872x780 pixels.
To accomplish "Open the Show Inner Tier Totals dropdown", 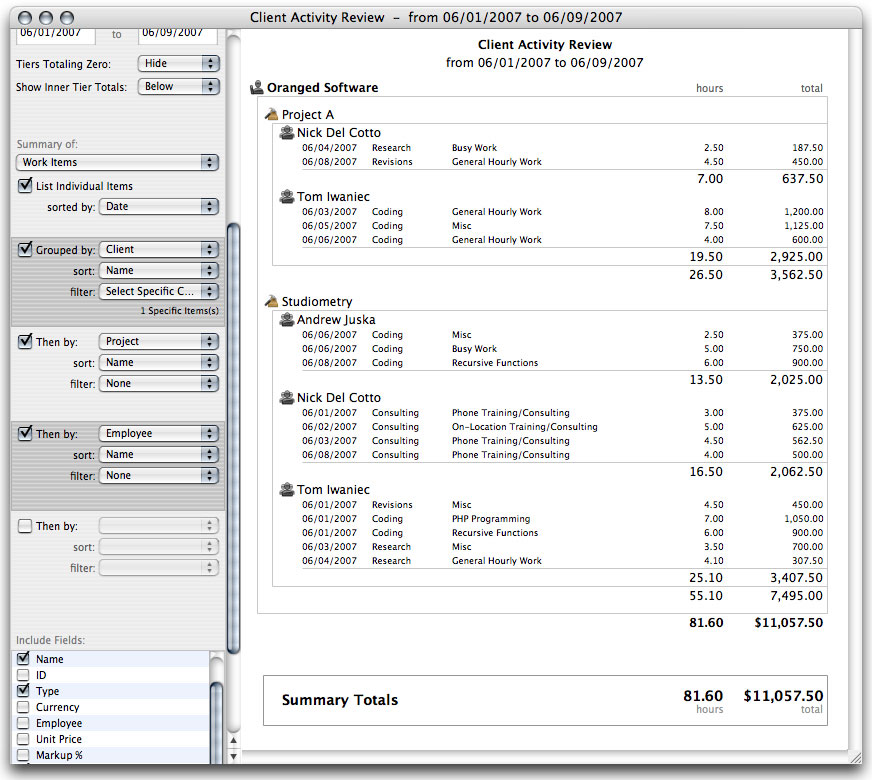I will click(179, 86).
